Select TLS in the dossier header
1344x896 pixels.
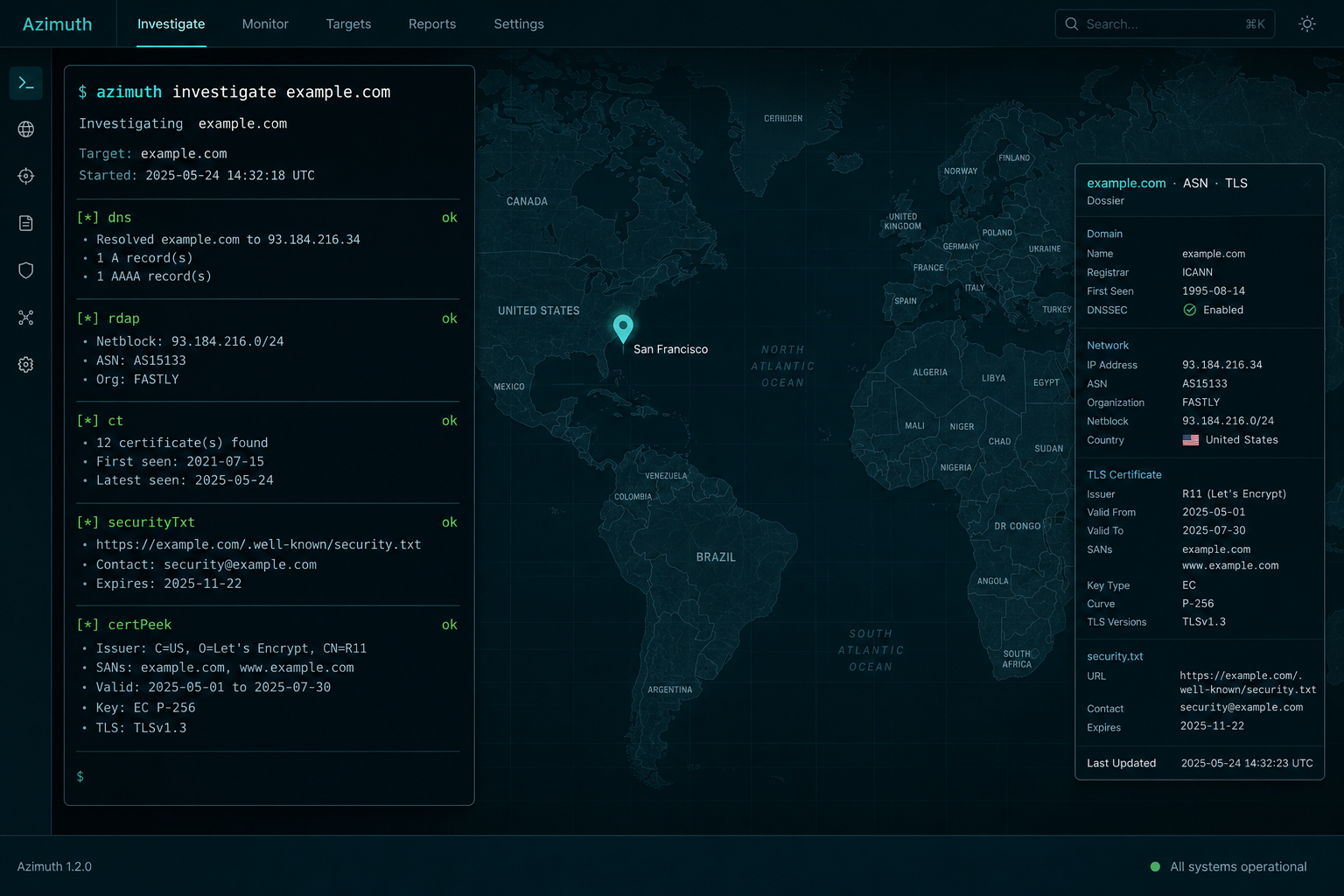[1236, 183]
